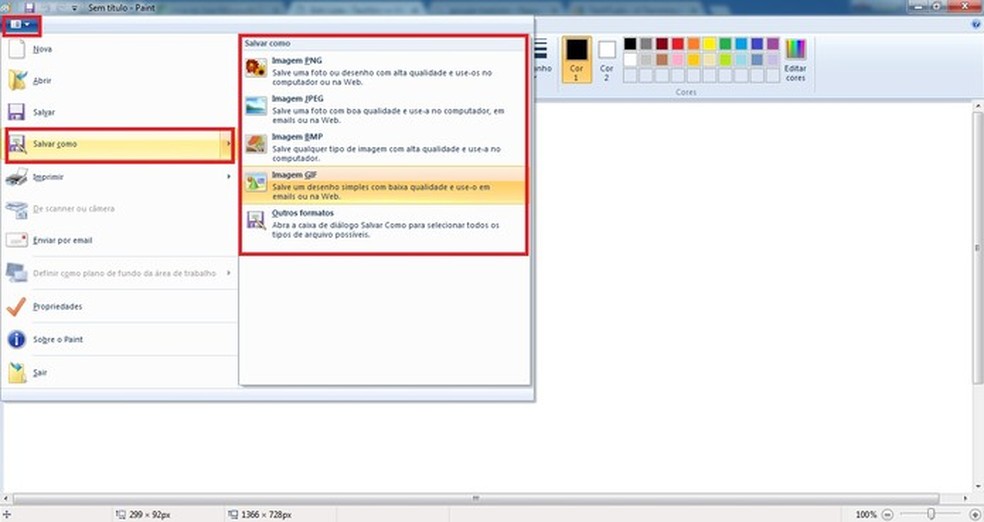Click Sobre o Paint menu entry
The height and width of the screenshot is (522, 984).
[119, 339]
